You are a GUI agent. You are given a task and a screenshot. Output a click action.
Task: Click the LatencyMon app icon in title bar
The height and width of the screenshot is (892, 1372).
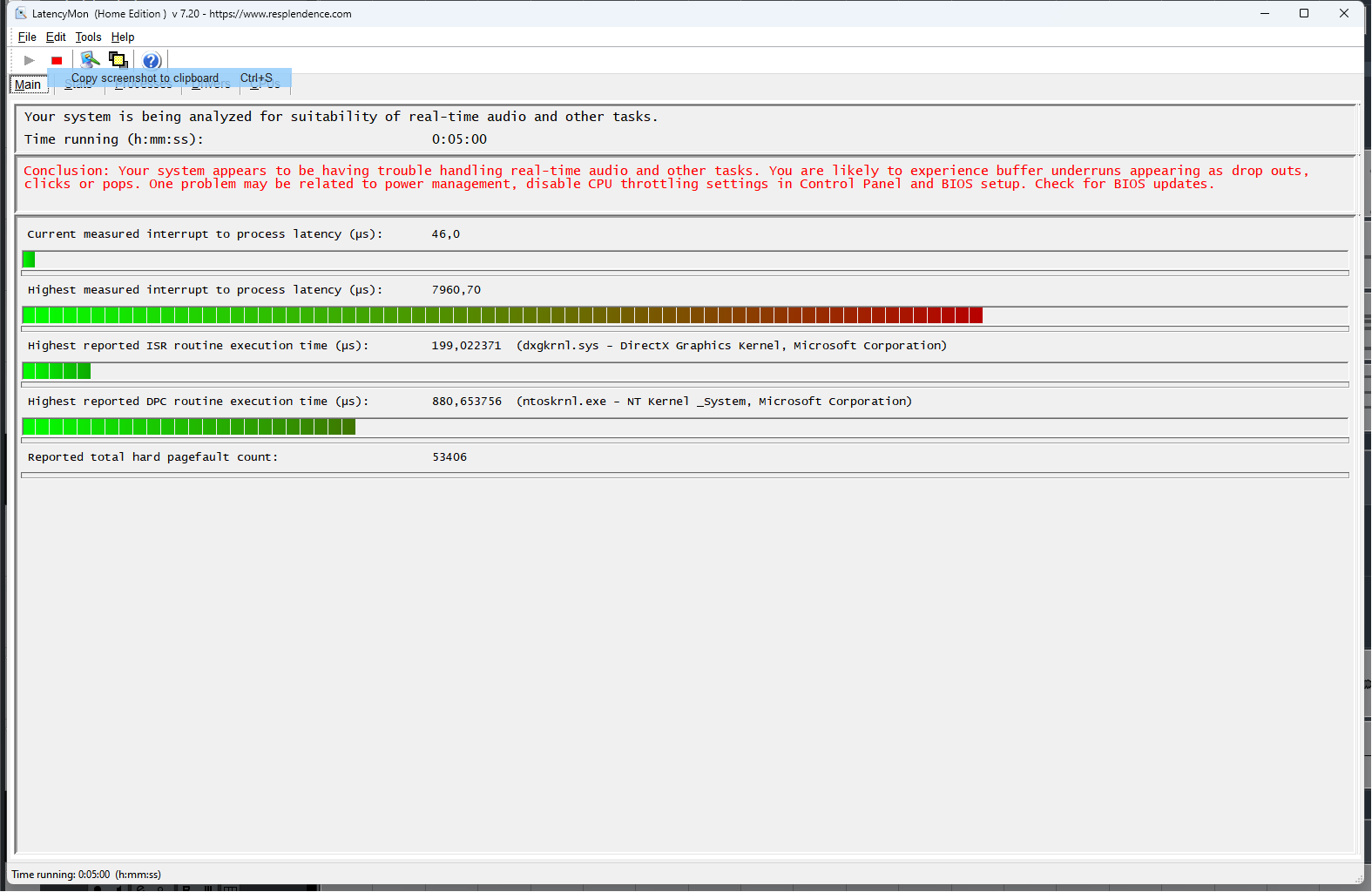coord(21,13)
